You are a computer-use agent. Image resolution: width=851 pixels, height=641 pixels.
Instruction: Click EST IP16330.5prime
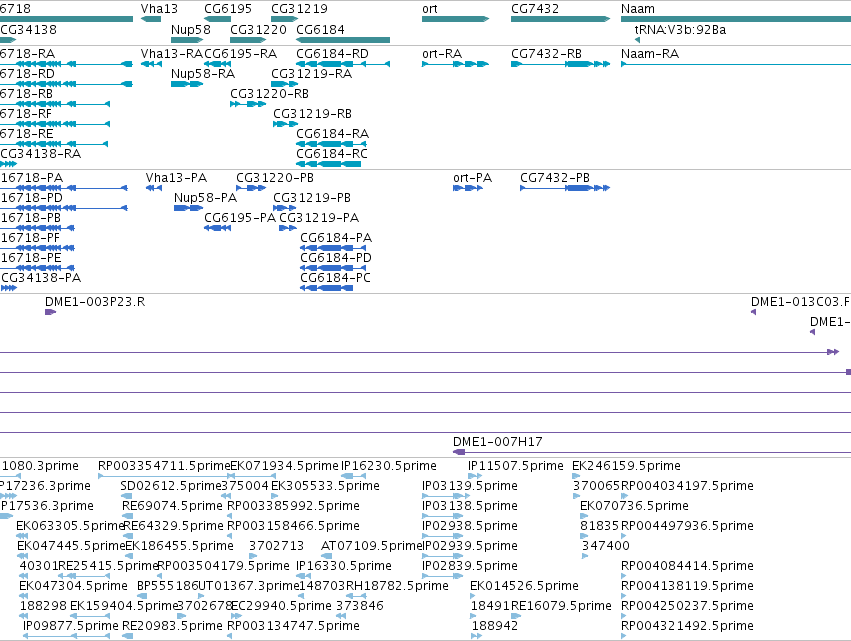(x=304, y=576)
